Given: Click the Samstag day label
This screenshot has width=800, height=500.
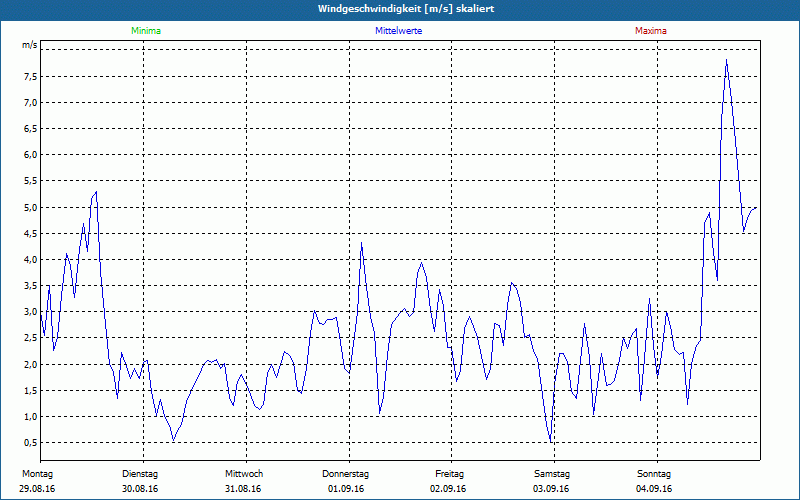Looking at the screenshot, I should tap(552, 474).
